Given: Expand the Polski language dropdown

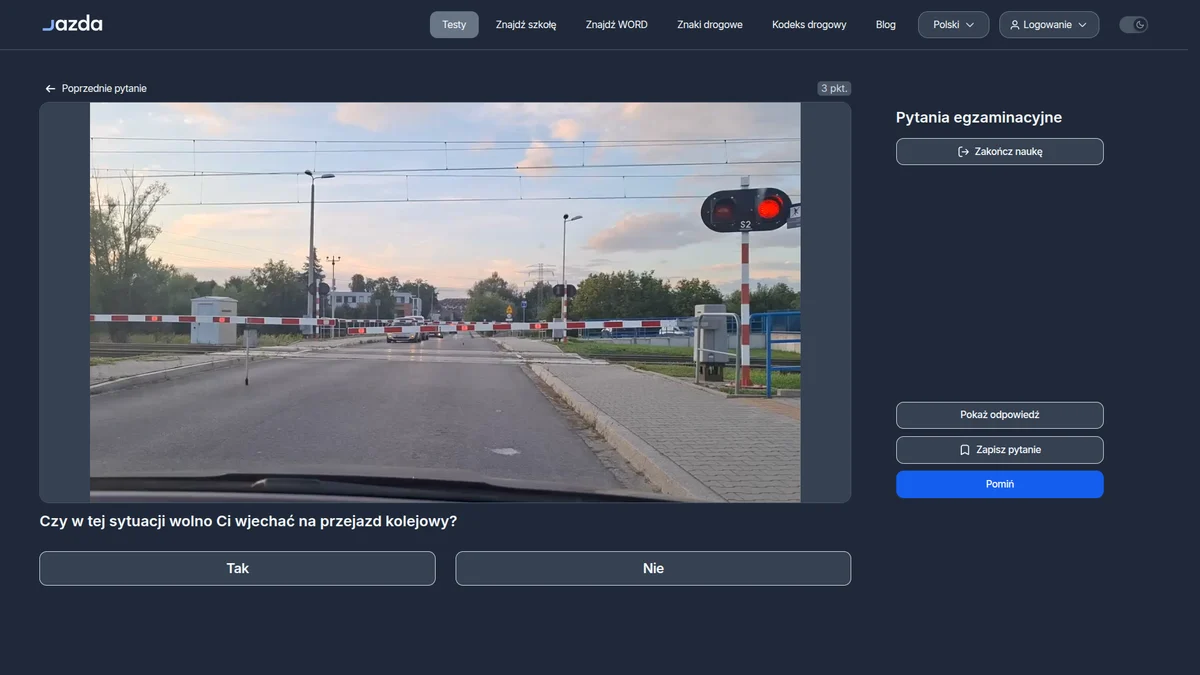Looking at the screenshot, I should 954,25.
